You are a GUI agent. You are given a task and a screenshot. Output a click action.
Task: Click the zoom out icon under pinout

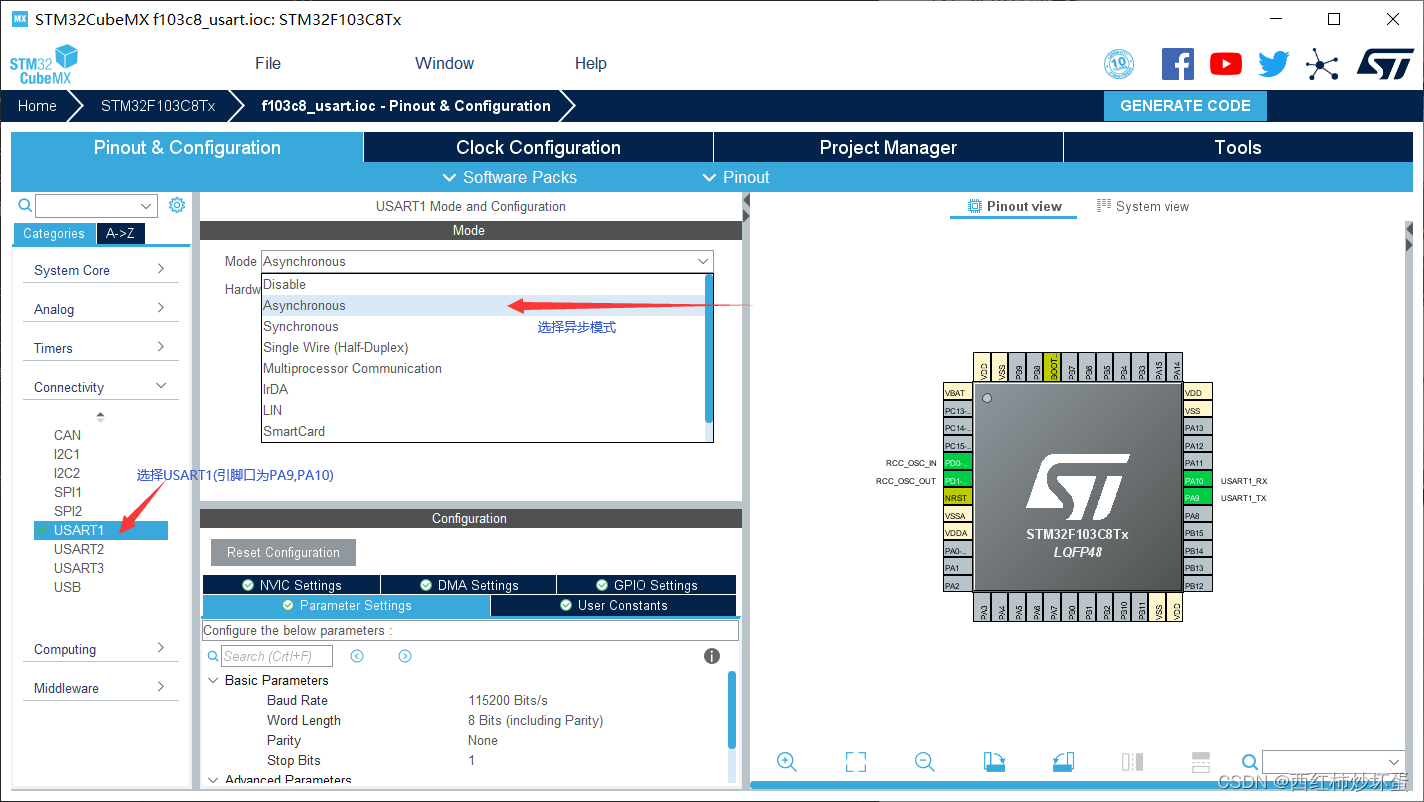pyautogui.click(x=925, y=762)
